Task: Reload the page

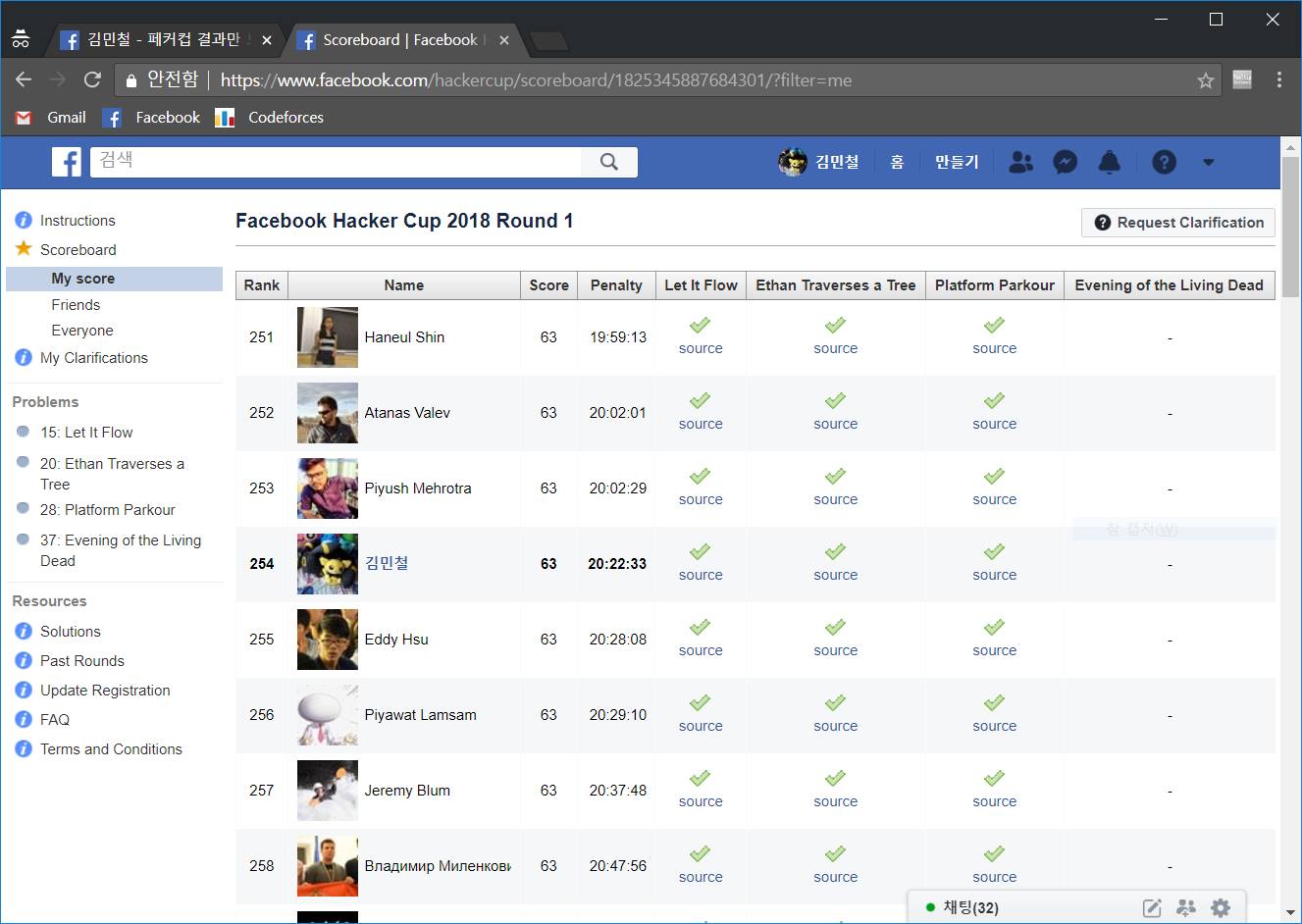Action: point(92,80)
